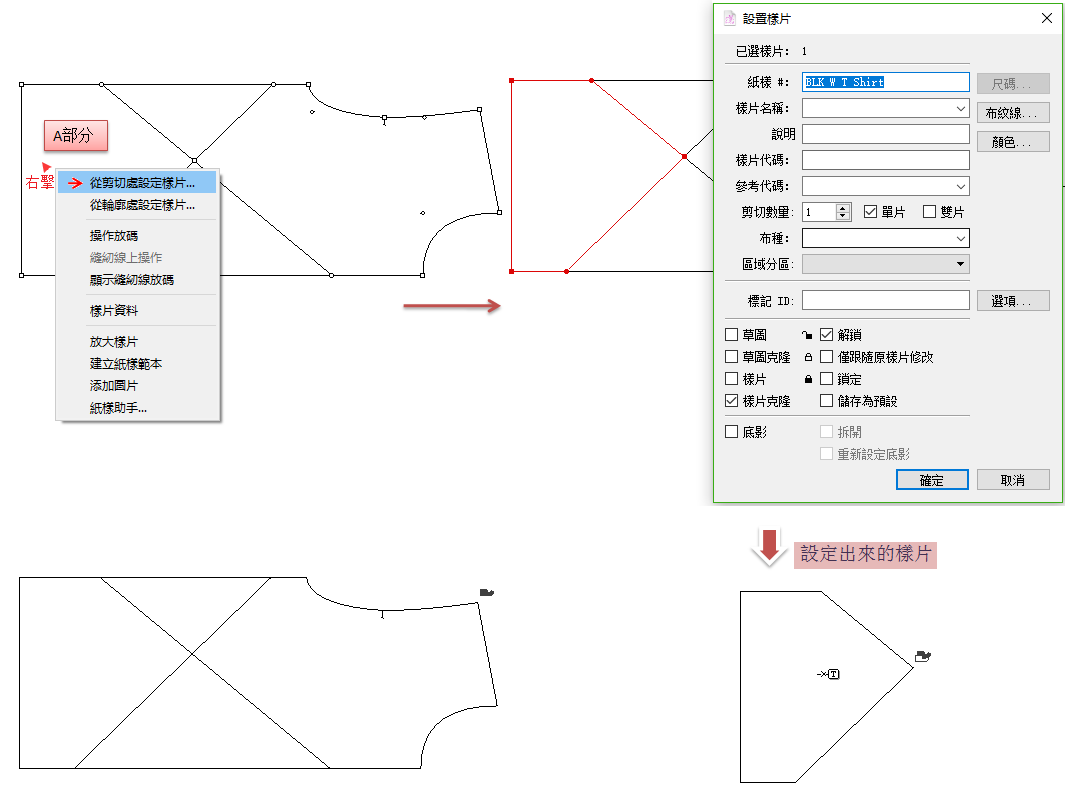The width and height of the screenshot is (1070, 794).
Task: Click the 設置樣片 dialog title icon
Action: pyautogui.click(x=729, y=19)
